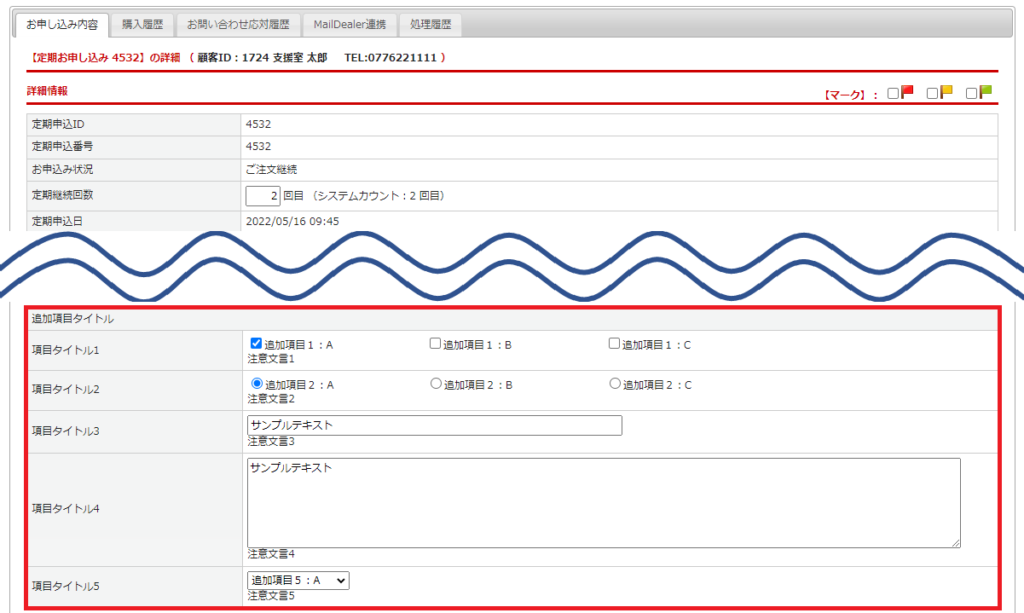Open the 追加項目5：A dropdown
This screenshot has height=613, width=1024.
pos(298,580)
